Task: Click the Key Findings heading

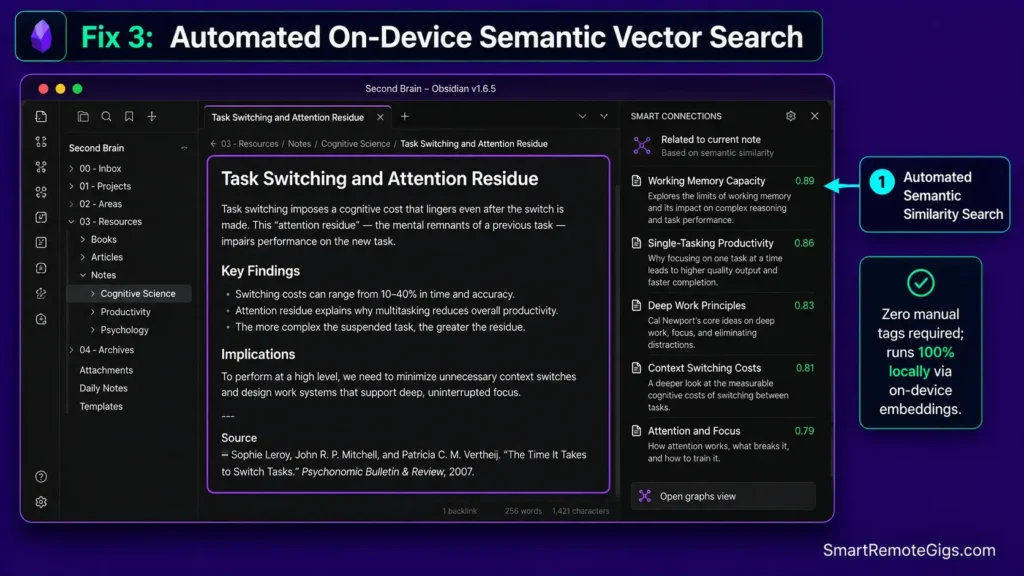Action: (261, 271)
